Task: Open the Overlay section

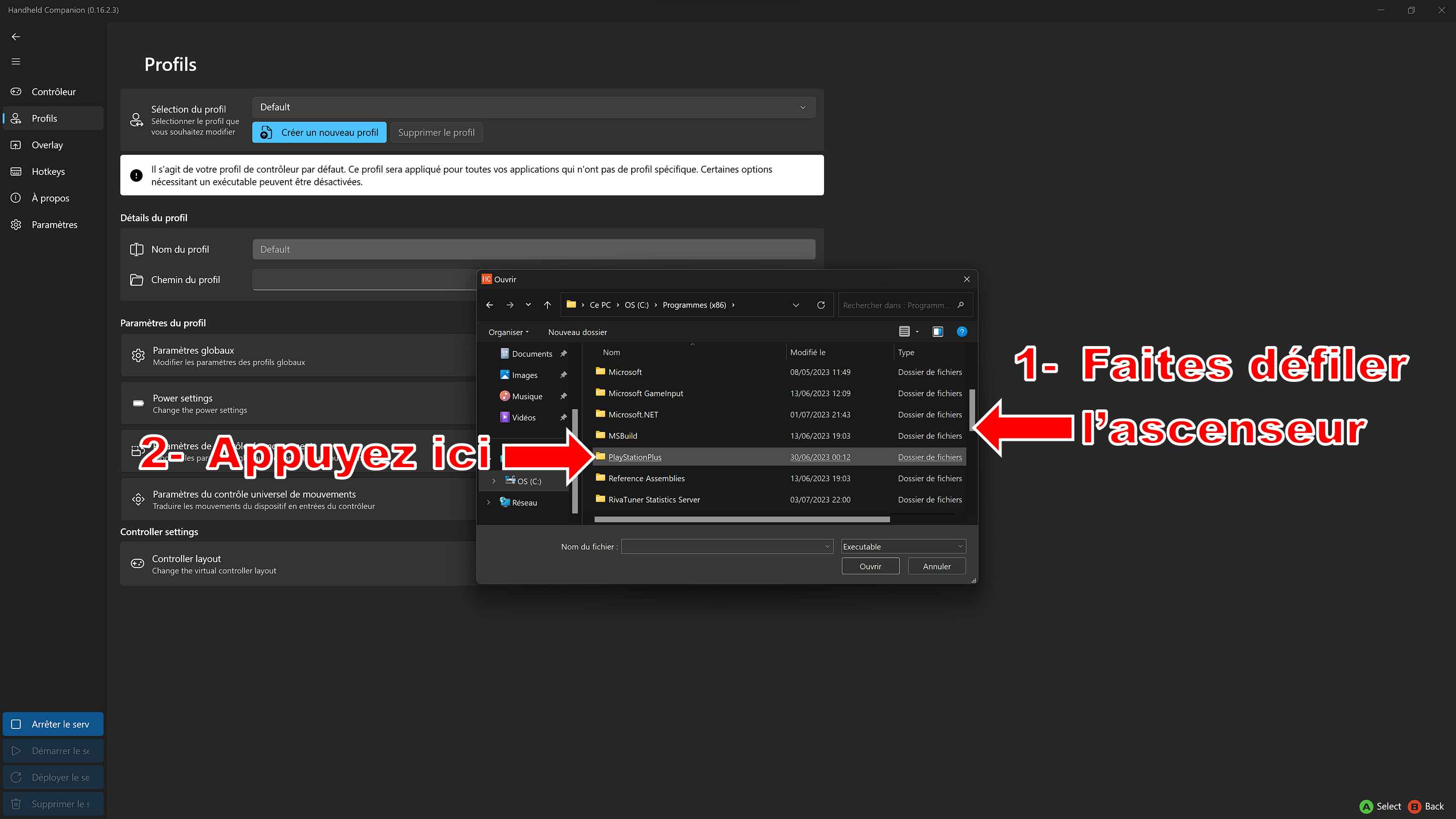Action: click(x=47, y=145)
